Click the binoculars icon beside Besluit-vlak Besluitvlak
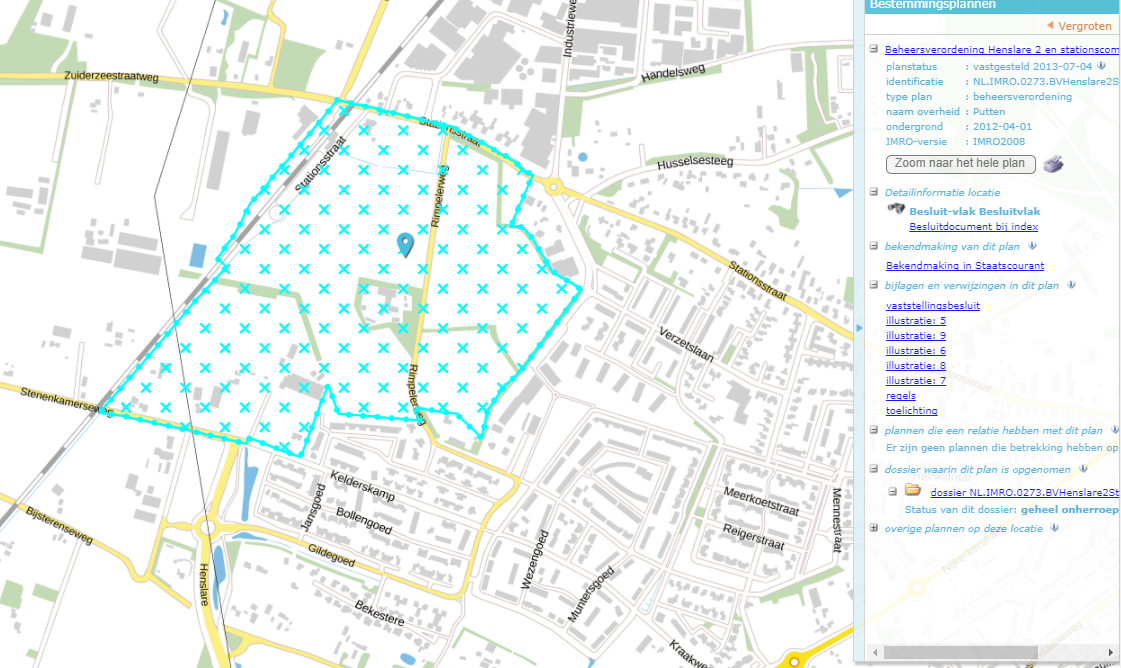Screen dimensions: 1121x668 (x=895, y=209)
